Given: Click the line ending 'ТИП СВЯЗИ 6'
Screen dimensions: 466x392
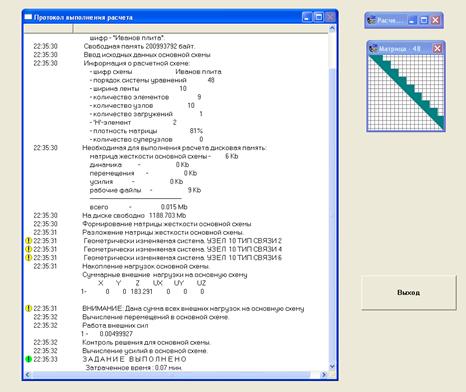Looking at the screenshot, I should click(183, 258).
